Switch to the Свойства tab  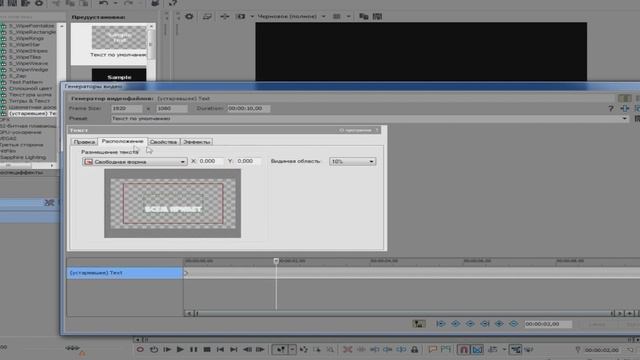[x=163, y=142]
